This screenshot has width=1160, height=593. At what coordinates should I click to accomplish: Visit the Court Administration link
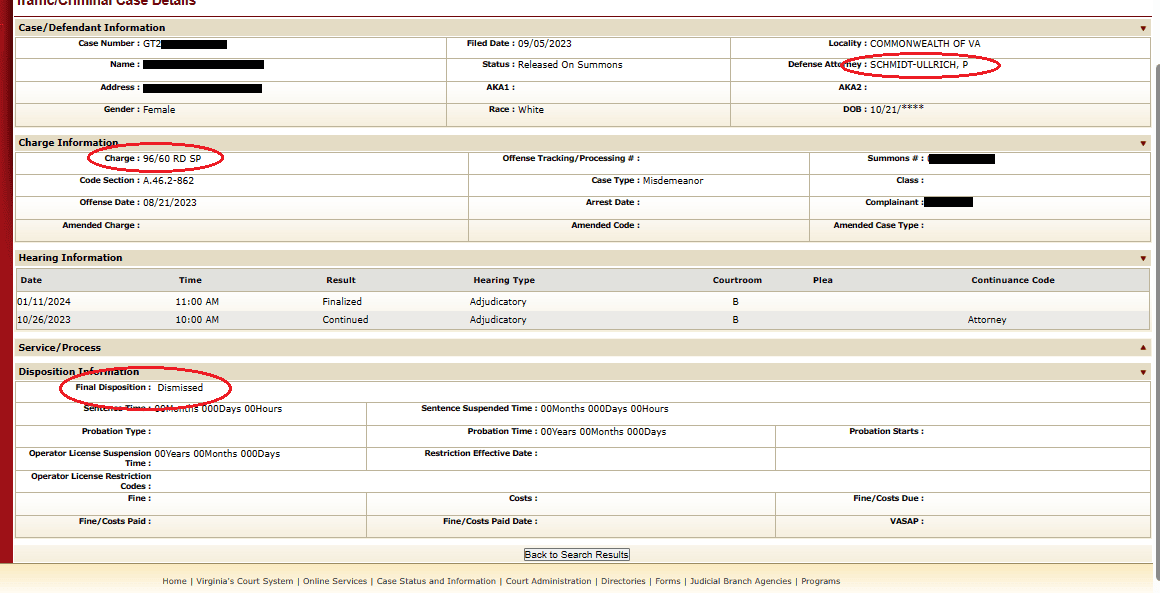point(548,581)
